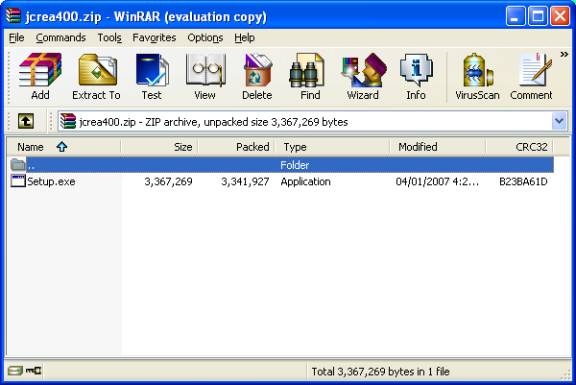Open the address bar dropdown arrow
Image resolution: width=576 pixels, height=385 pixels.
(x=559, y=121)
